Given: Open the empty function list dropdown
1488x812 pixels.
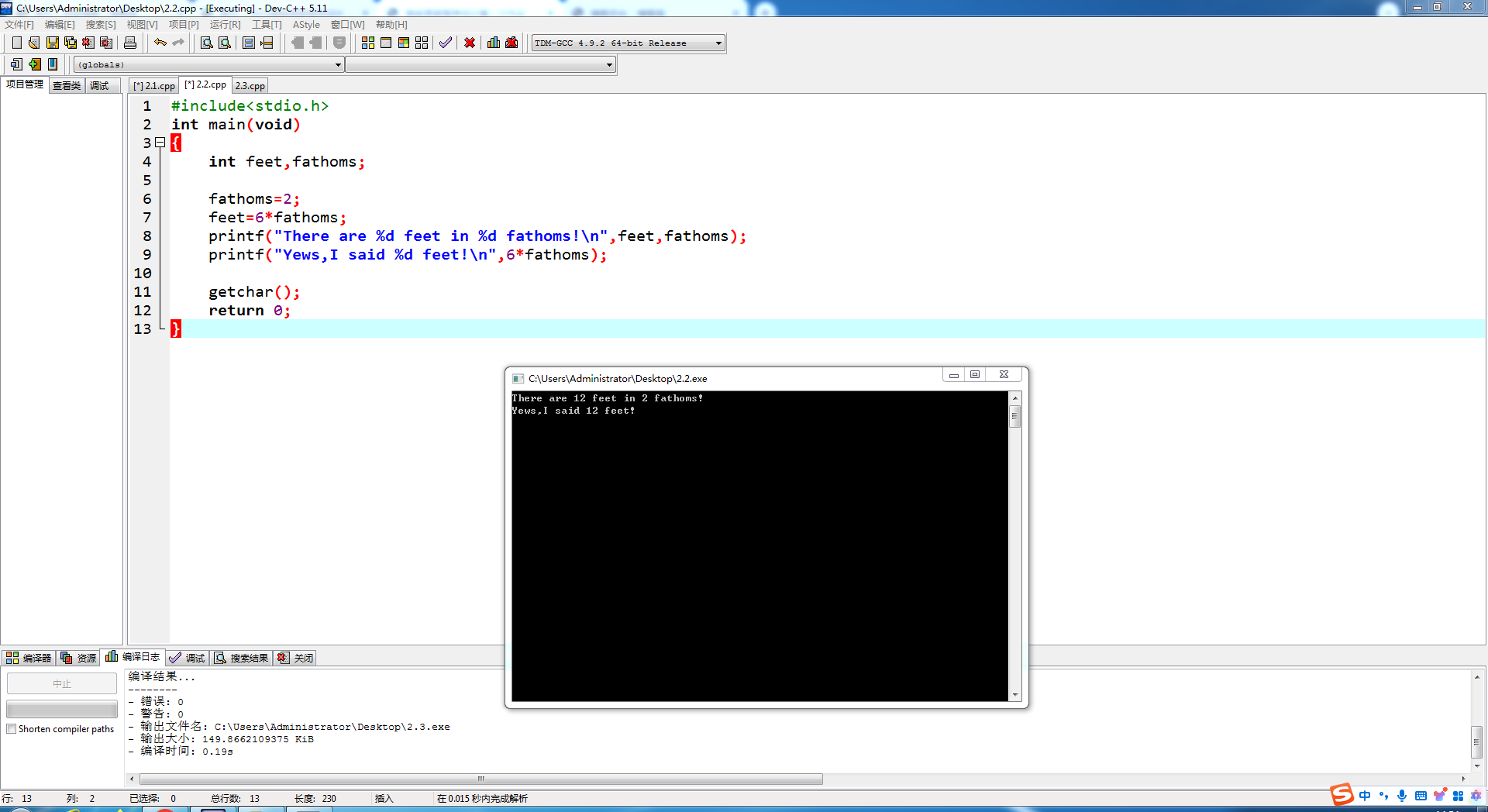Looking at the screenshot, I should click(480, 64).
